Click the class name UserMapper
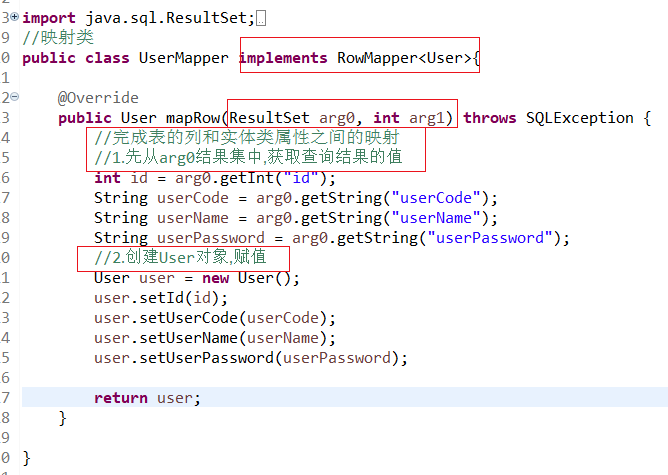This screenshot has width=668, height=475. point(184,58)
